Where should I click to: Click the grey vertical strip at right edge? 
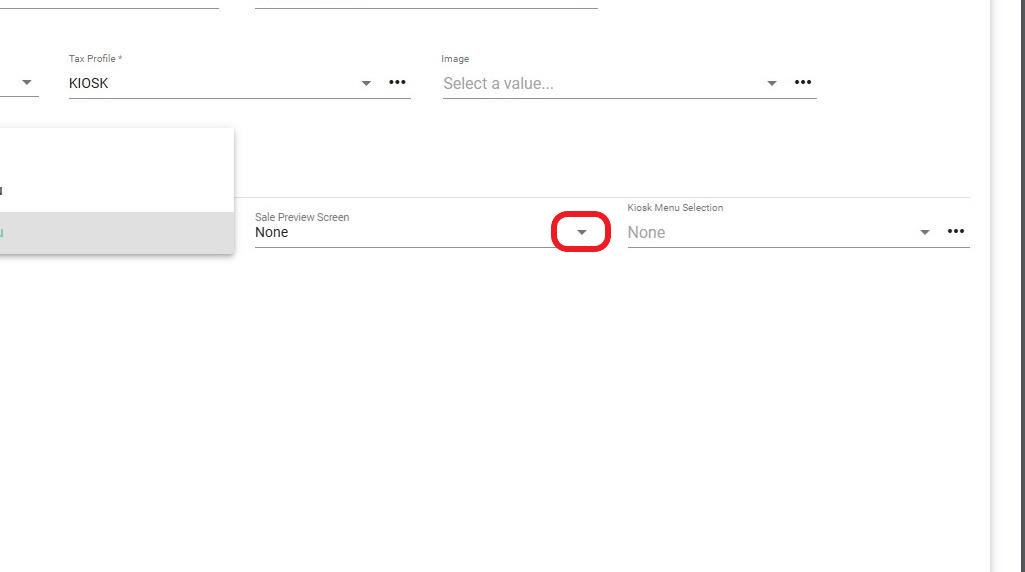click(x=1007, y=286)
